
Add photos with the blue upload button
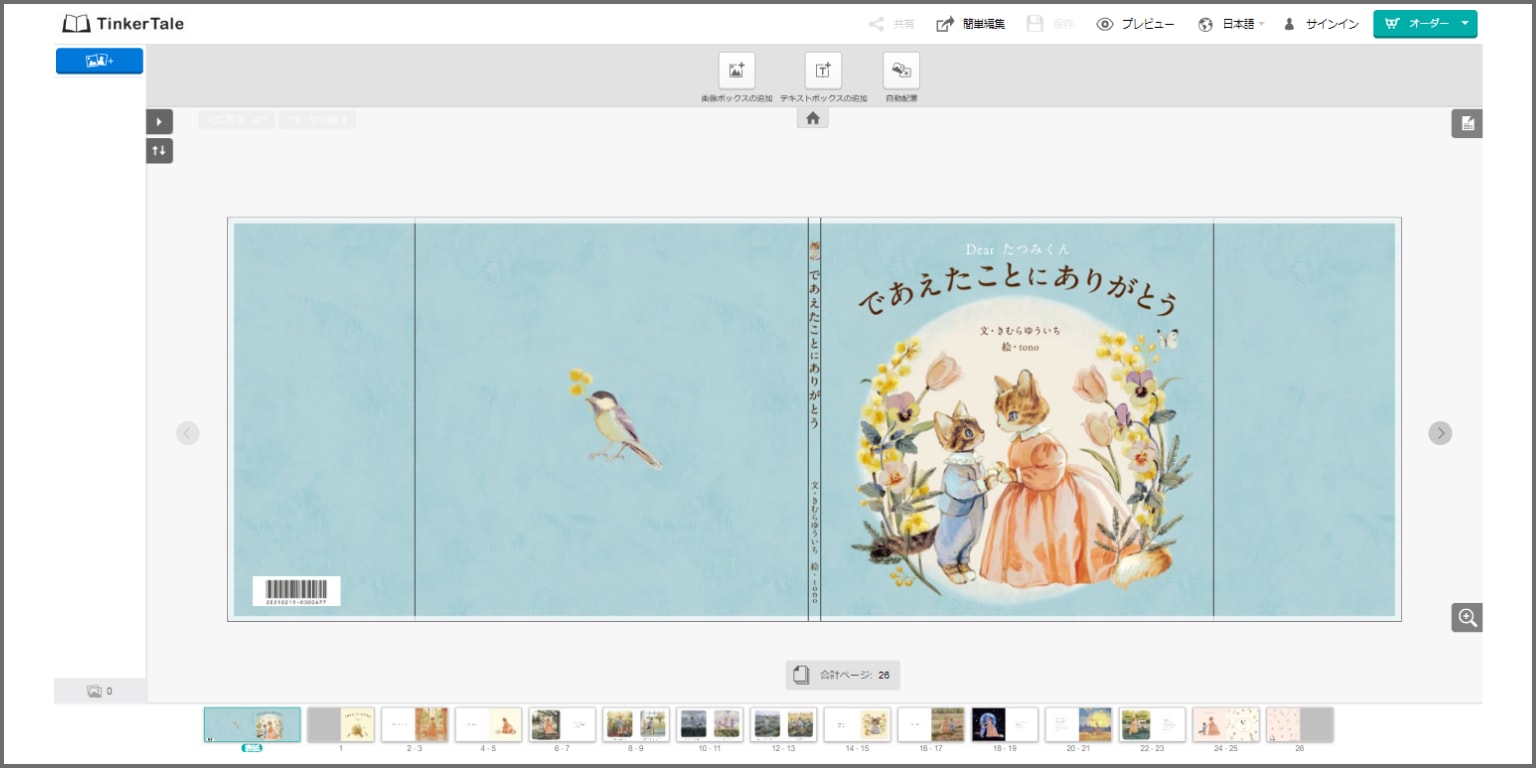[x=99, y=61]
